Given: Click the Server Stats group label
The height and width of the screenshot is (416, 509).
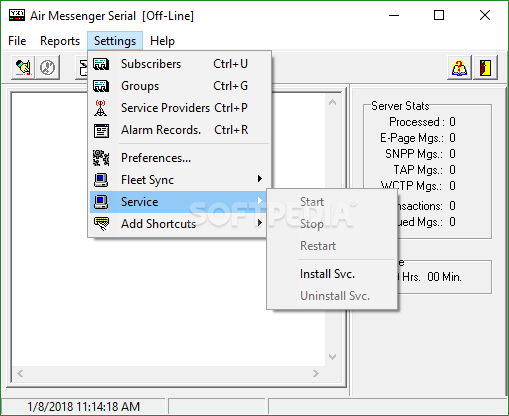Looking at the screenshot, I should (x=400, y=106).
